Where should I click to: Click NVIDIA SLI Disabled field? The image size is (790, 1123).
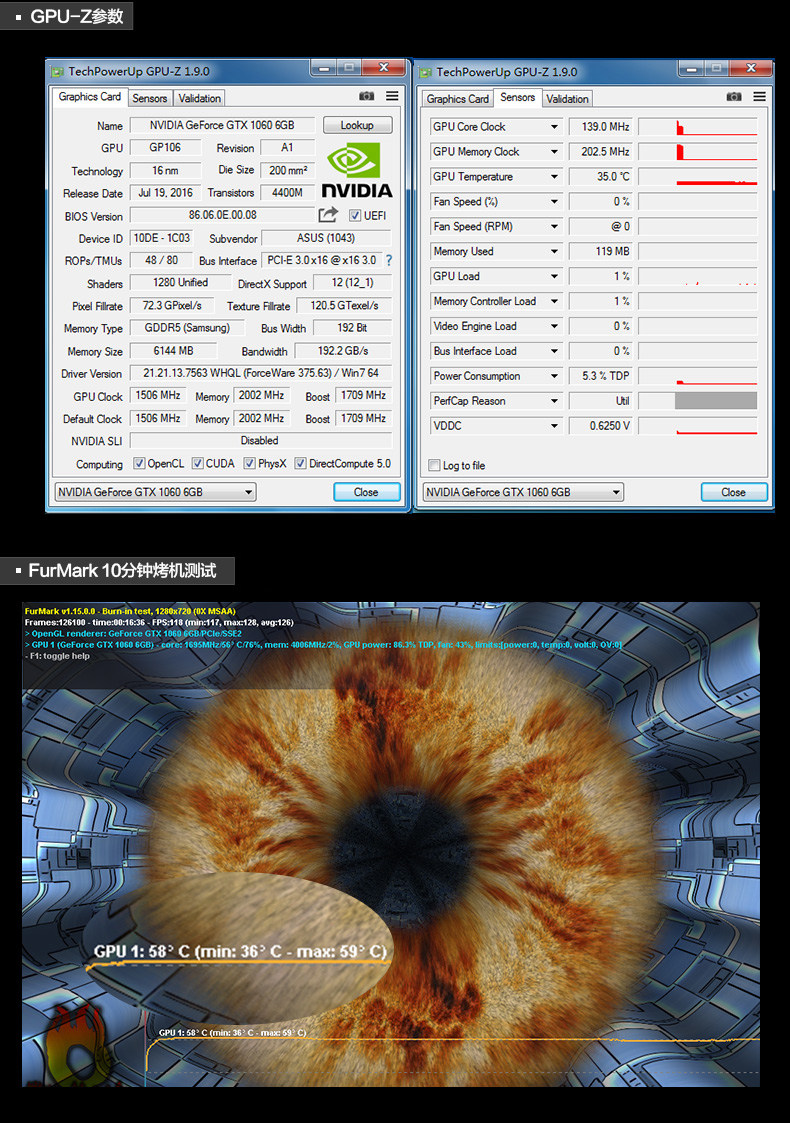261,440
